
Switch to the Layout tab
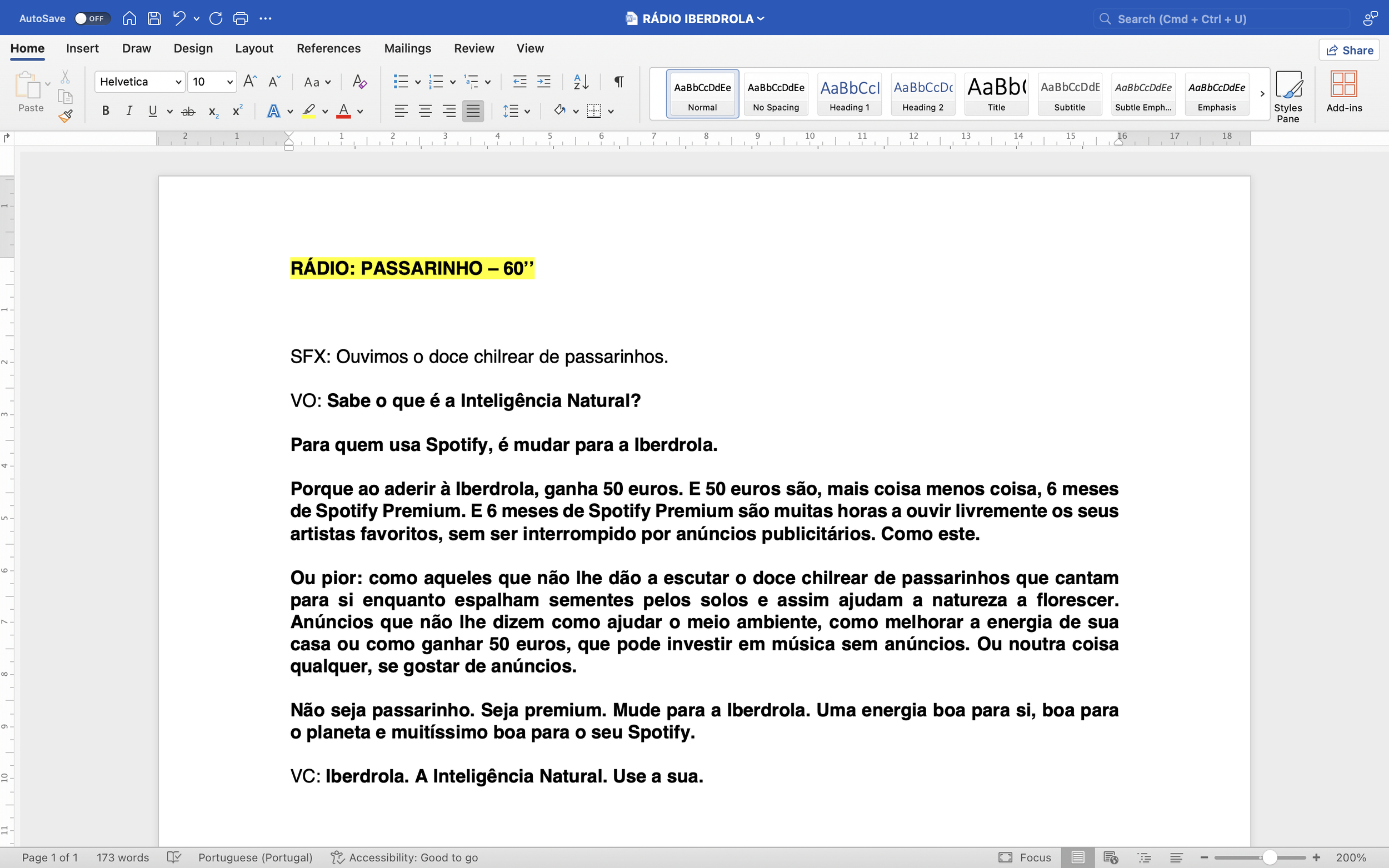click(x=254, y=48)
